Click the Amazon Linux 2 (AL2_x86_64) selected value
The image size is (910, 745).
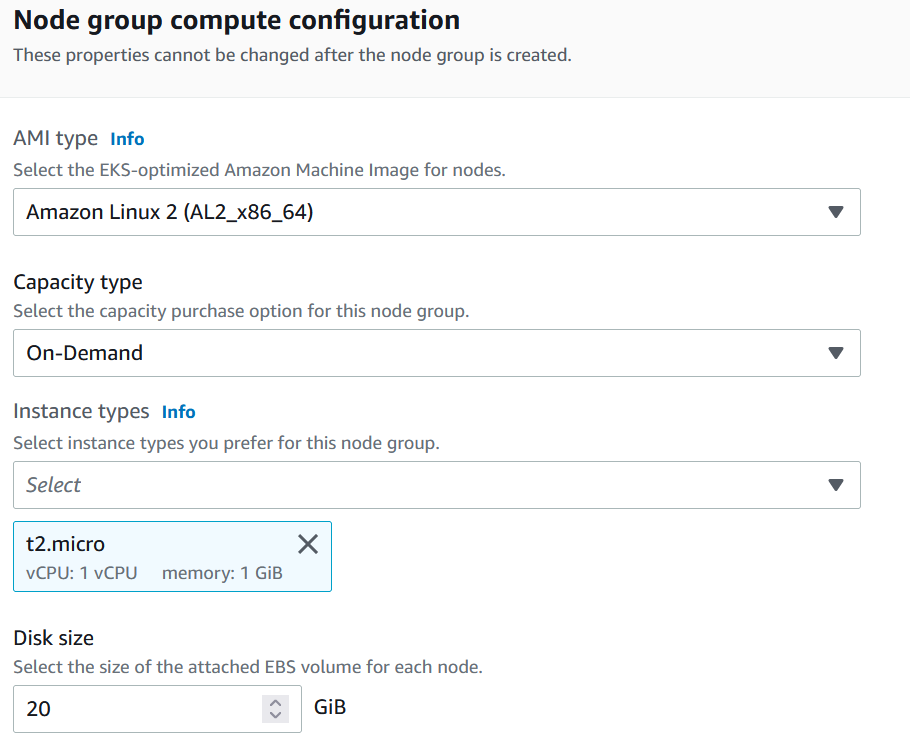(x=169, y=212)
